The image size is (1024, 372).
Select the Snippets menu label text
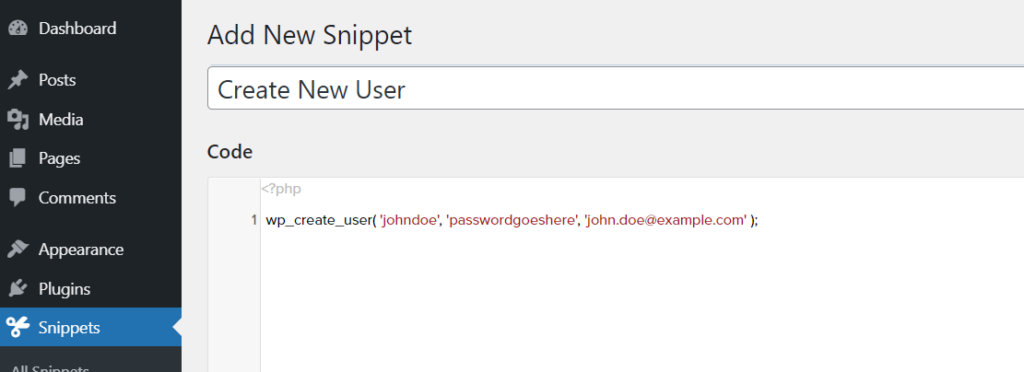[69, 328]
